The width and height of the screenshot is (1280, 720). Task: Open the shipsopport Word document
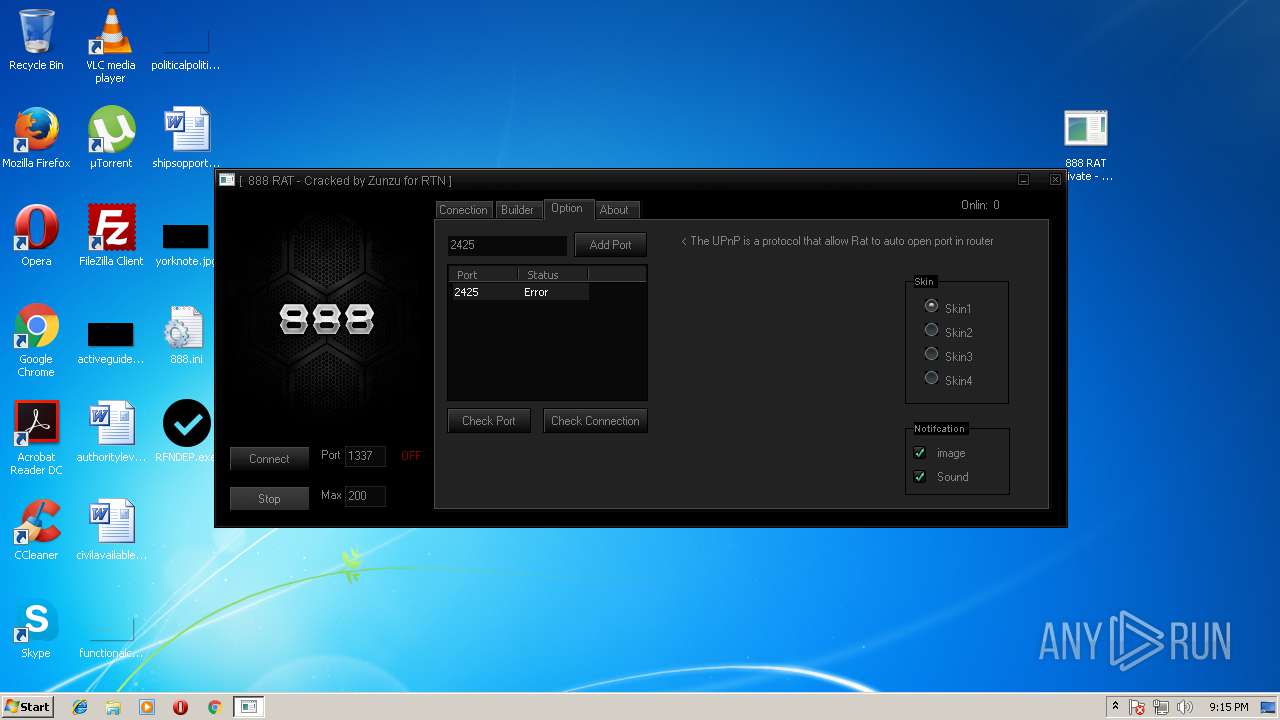coord(186,138)
